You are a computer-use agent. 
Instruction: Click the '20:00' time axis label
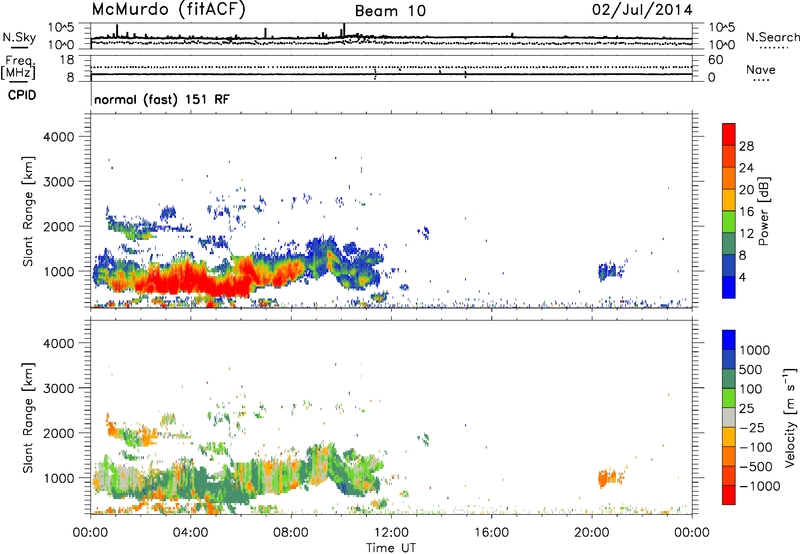click(x=592, y=533)
